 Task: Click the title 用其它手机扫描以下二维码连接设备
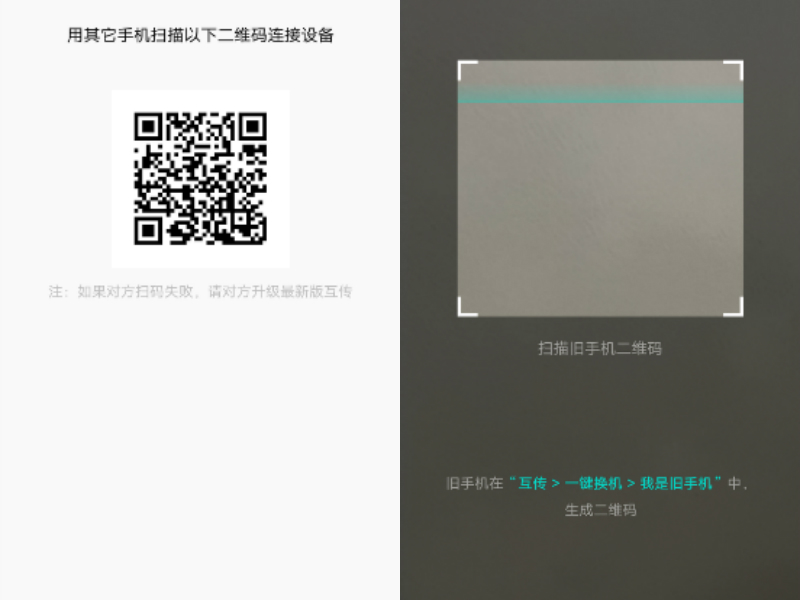point(200,35)
